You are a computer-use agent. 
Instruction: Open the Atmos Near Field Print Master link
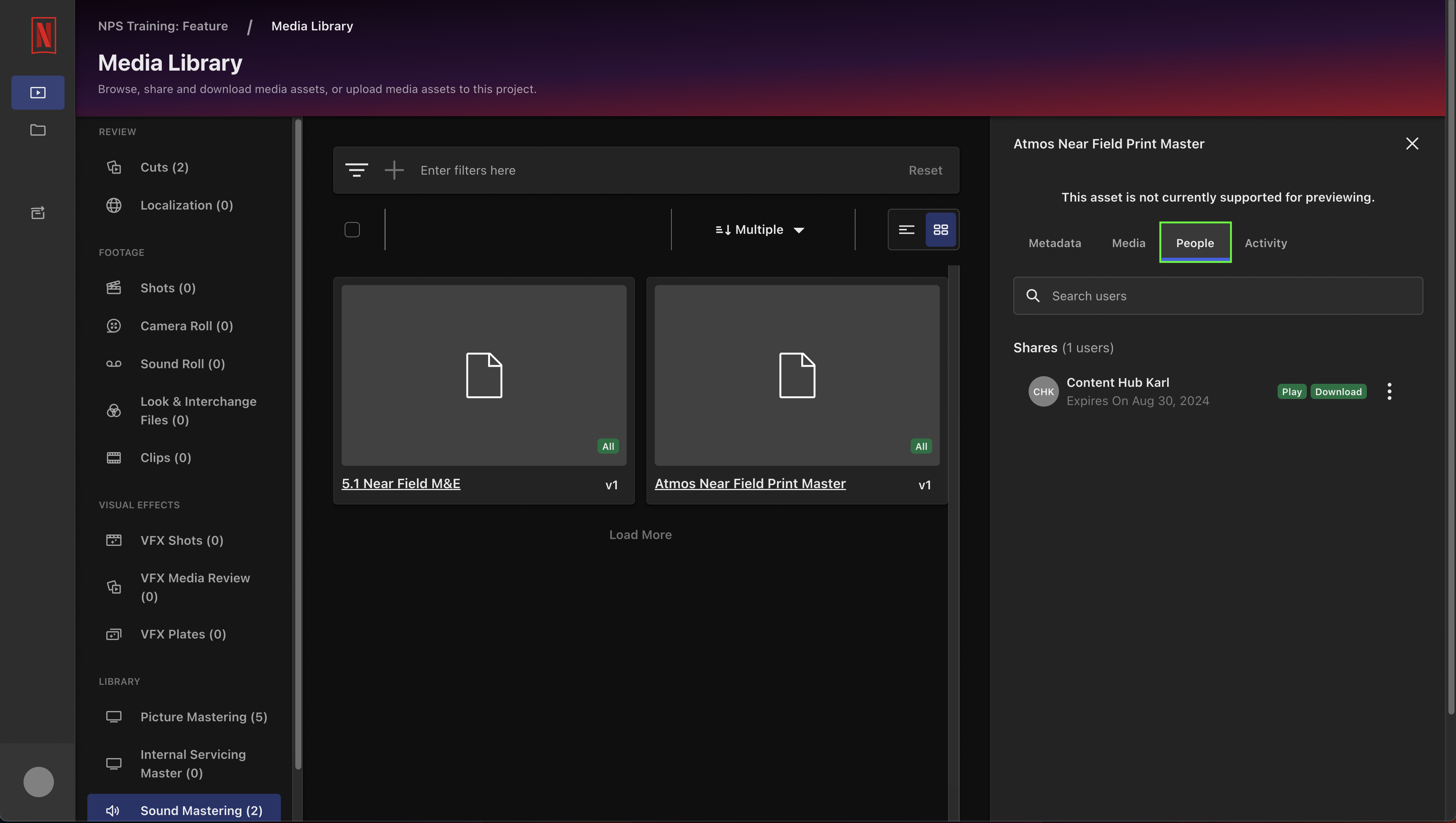[x=750, y=483]
